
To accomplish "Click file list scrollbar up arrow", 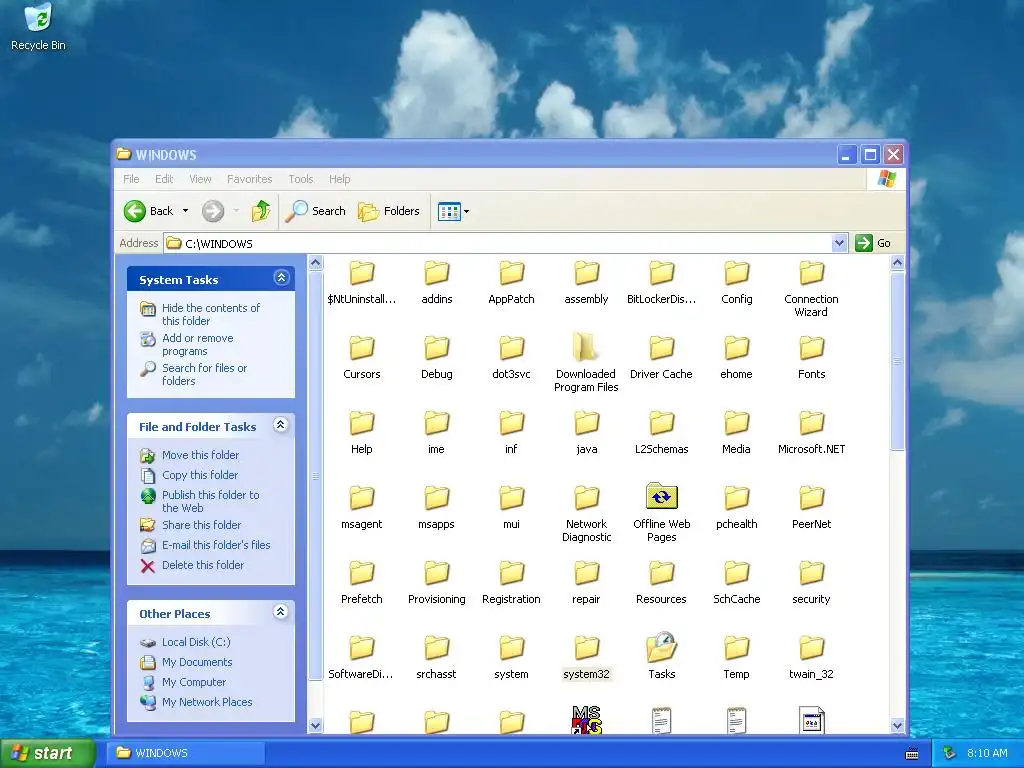I will [x=897, y=263].
